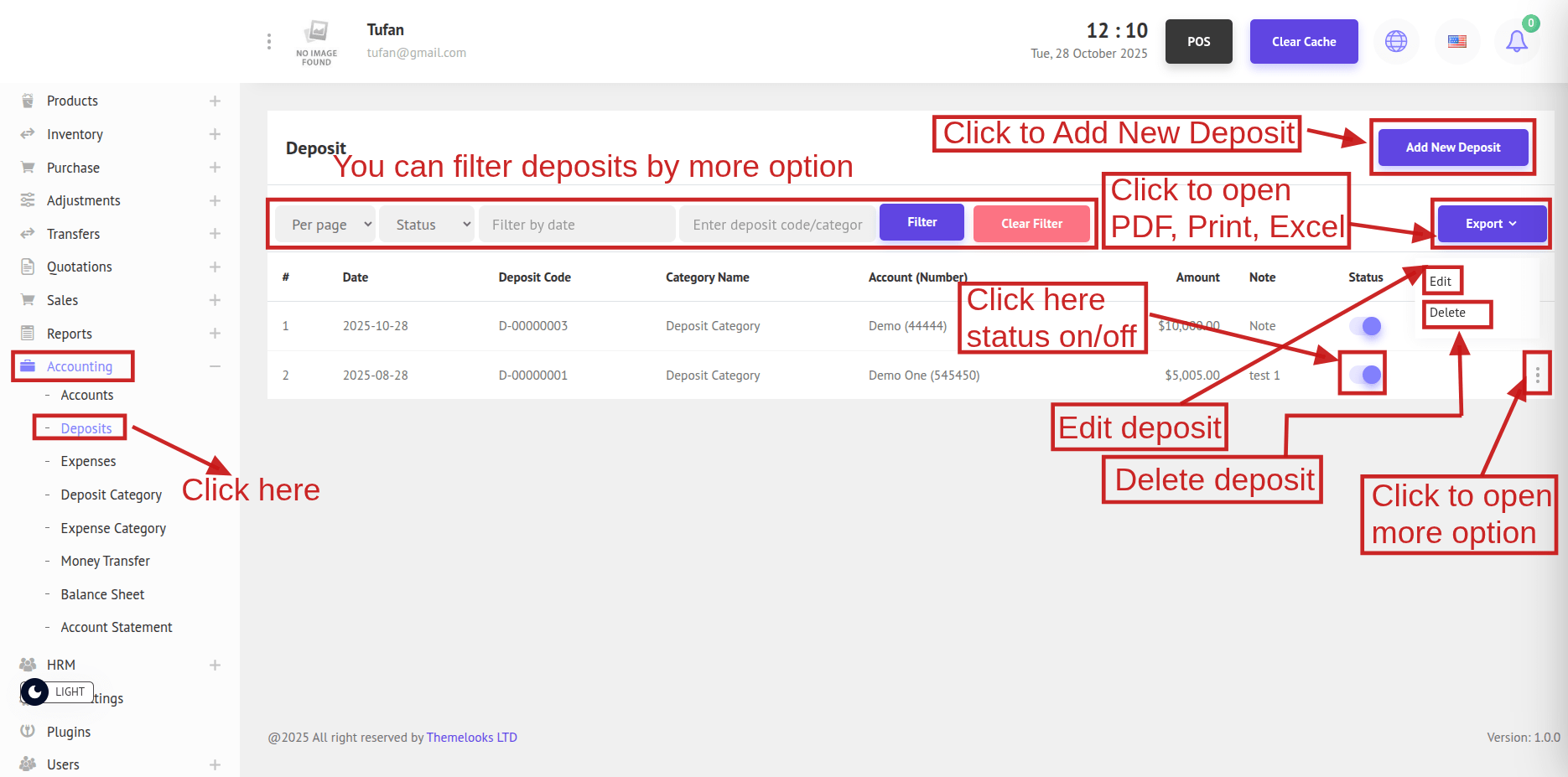
Task: Open the Status filter dropdown
Action: coord(427,225)
